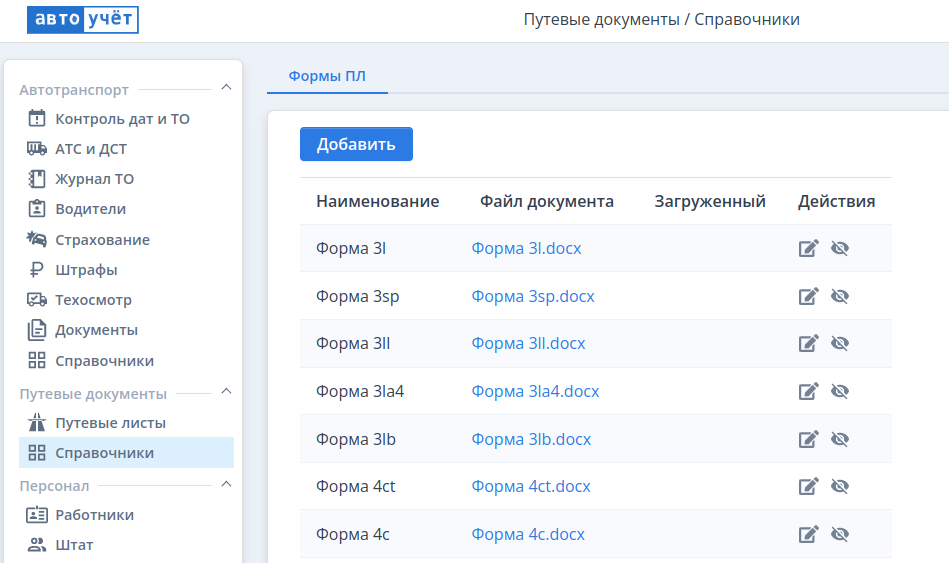The height and width of the screenshot is (563, 949).
Task: Edit the Форма 4ct row
Action: tap(809, 486)
